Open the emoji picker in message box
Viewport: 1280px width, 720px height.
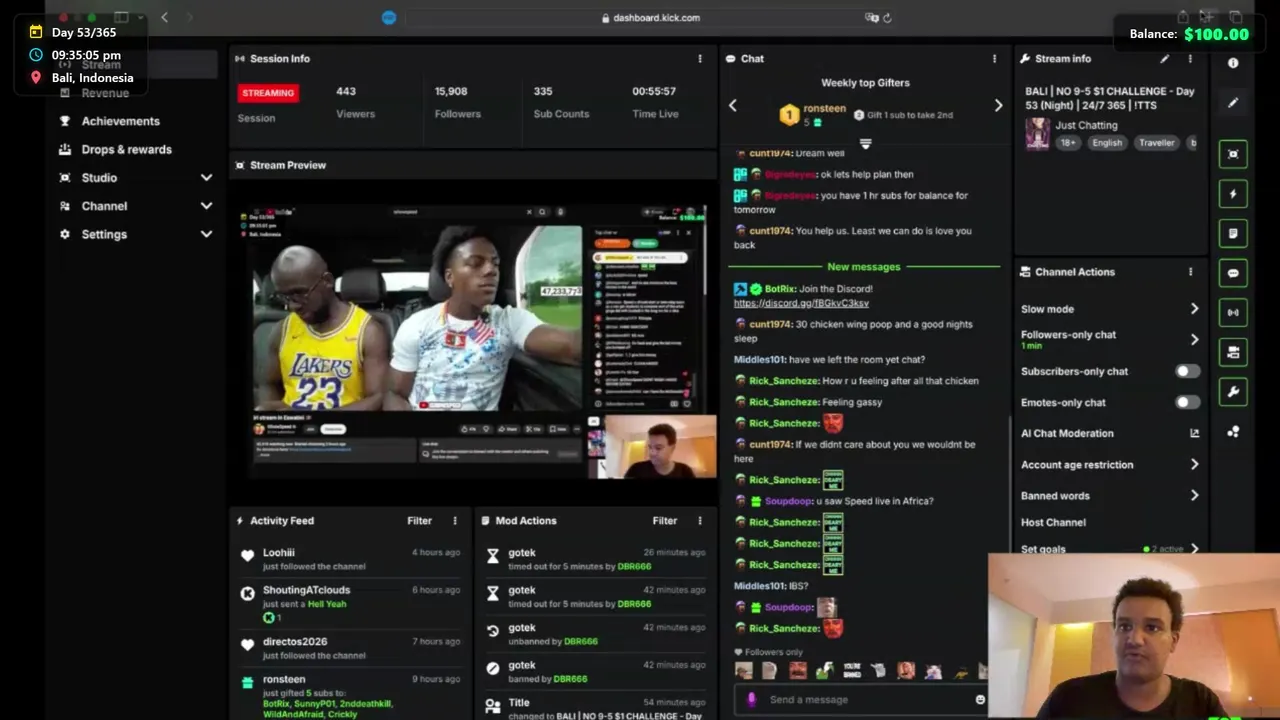980,700
